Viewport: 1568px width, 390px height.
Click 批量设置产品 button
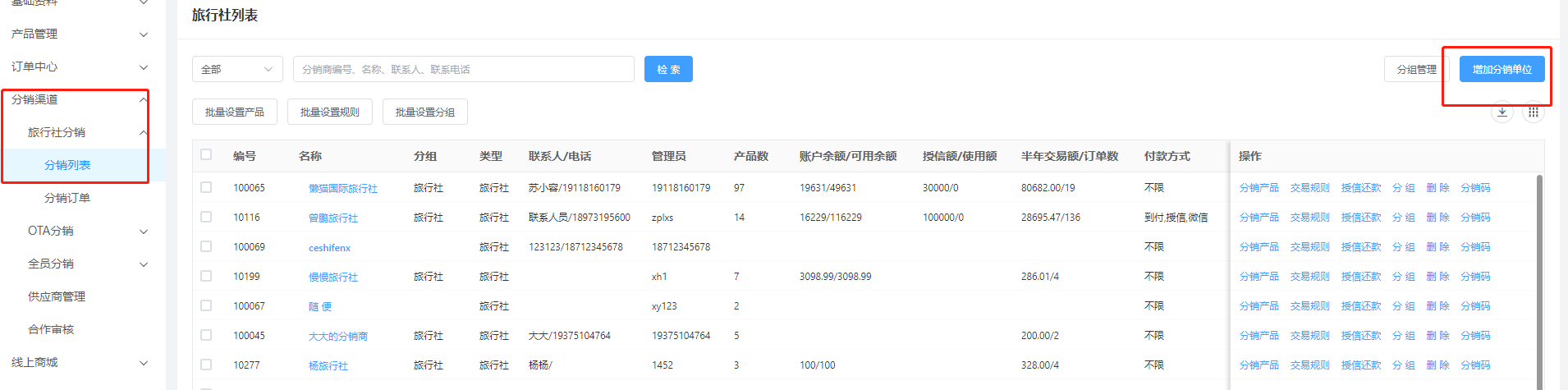click(x=234, y=112)
